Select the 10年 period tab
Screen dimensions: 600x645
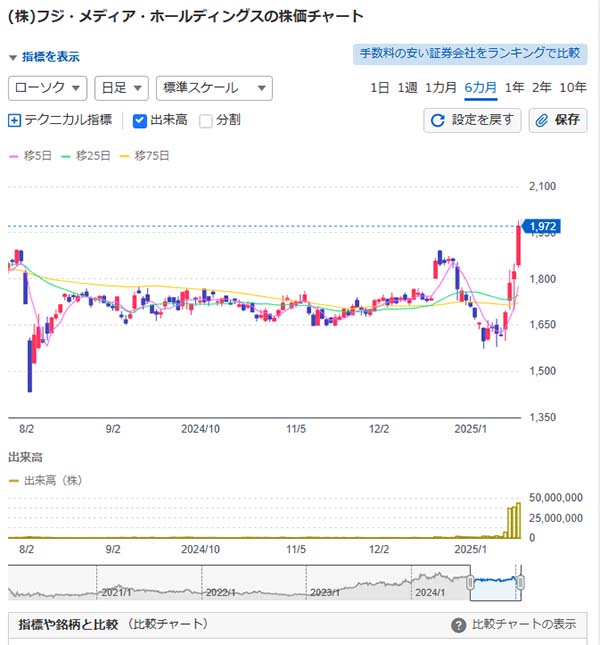click(573, 88)
